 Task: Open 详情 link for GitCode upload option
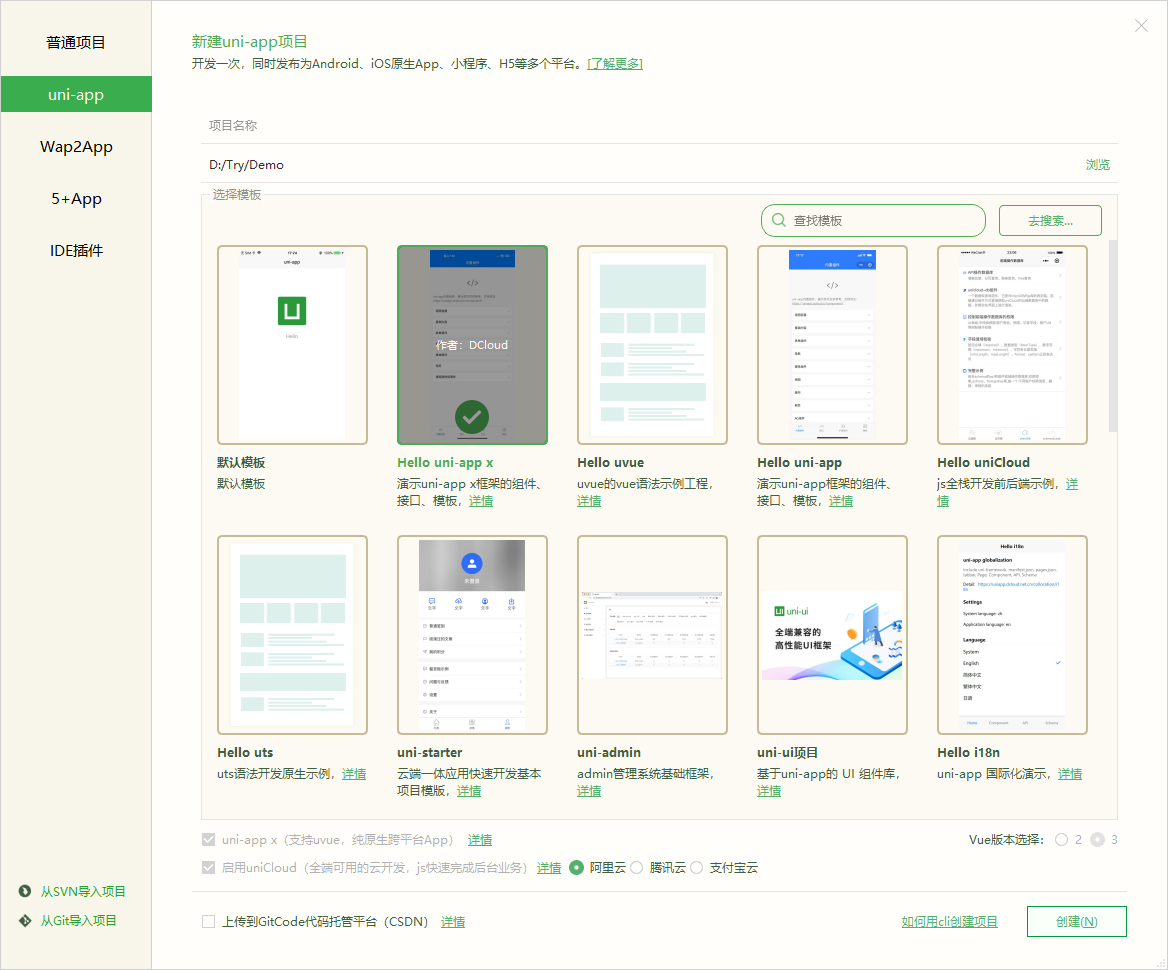pyautogui.click(x=453, y=922)
